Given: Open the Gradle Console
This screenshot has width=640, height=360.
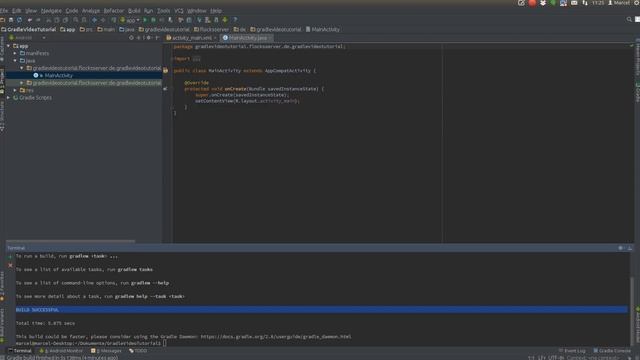Looking at the screenshot, I should 612,351.
